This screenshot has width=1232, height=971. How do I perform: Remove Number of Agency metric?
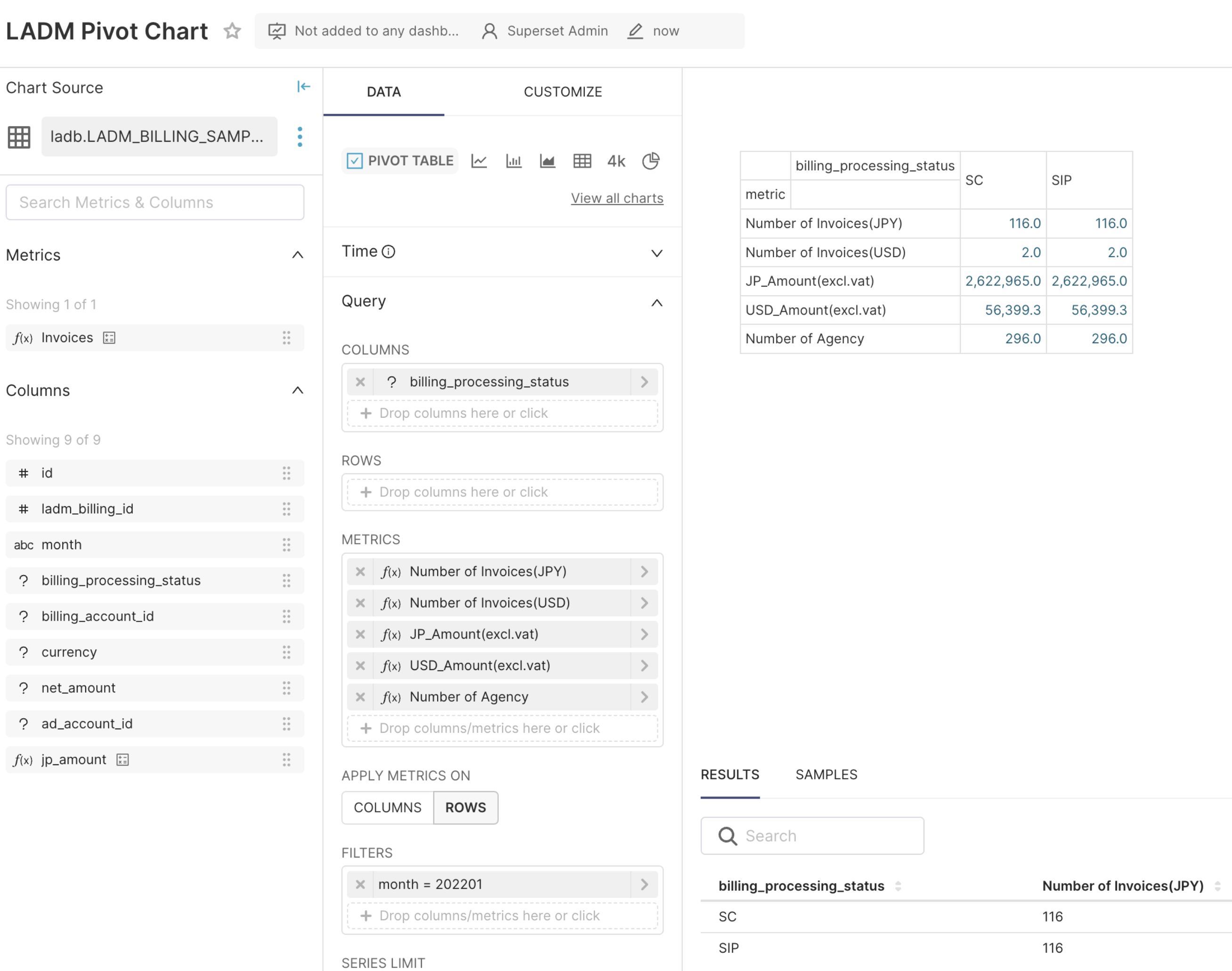[x=360, y=697]
